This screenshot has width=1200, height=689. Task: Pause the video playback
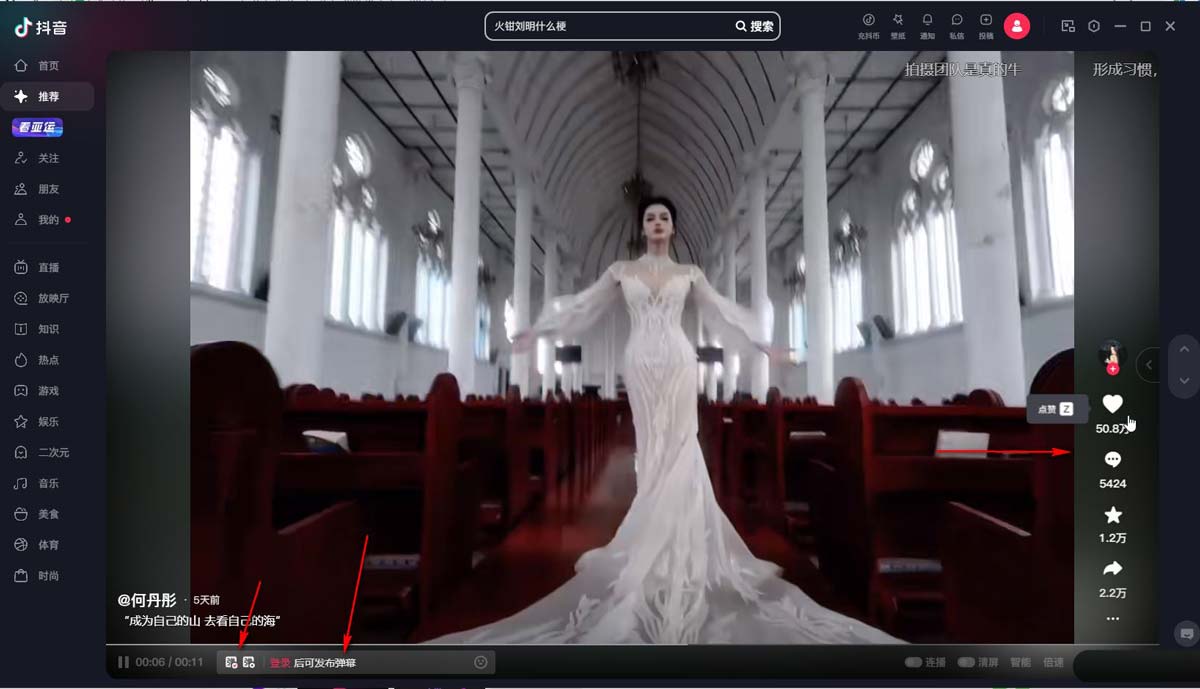coord(123,662)
